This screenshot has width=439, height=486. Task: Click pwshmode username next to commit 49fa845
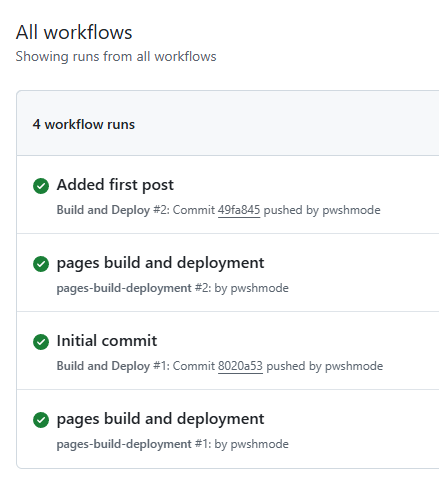pos(351,210)
